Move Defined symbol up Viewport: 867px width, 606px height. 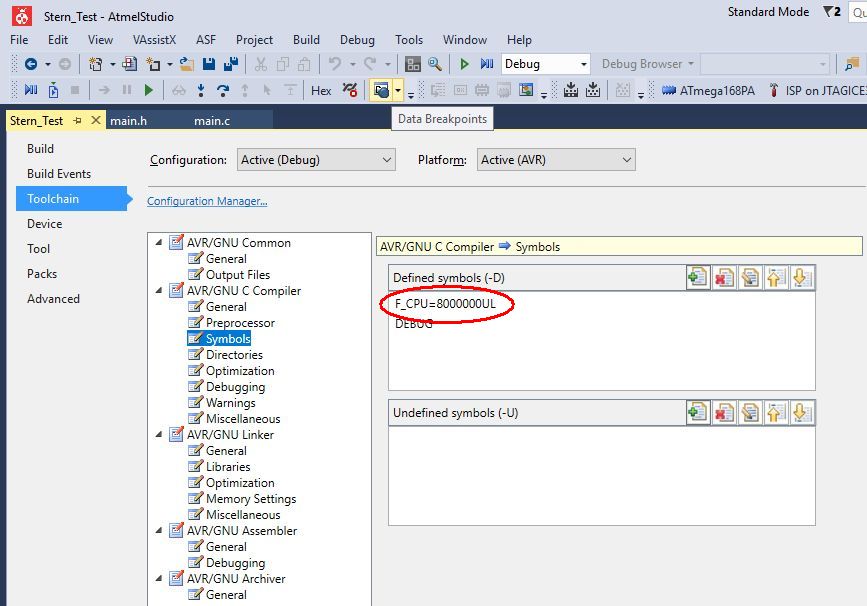click(x=775, y=277)
